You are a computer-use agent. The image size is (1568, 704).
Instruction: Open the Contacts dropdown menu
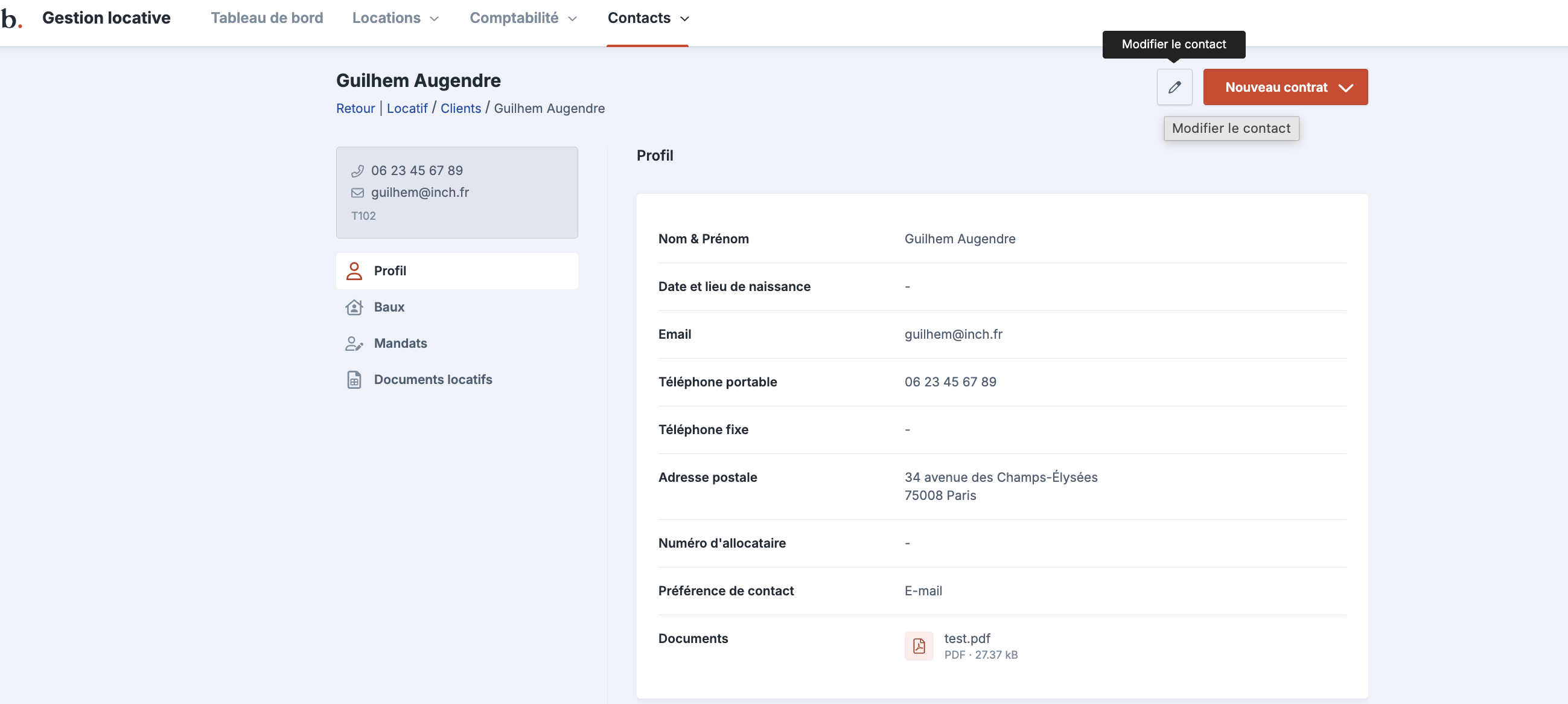(648, 18)
